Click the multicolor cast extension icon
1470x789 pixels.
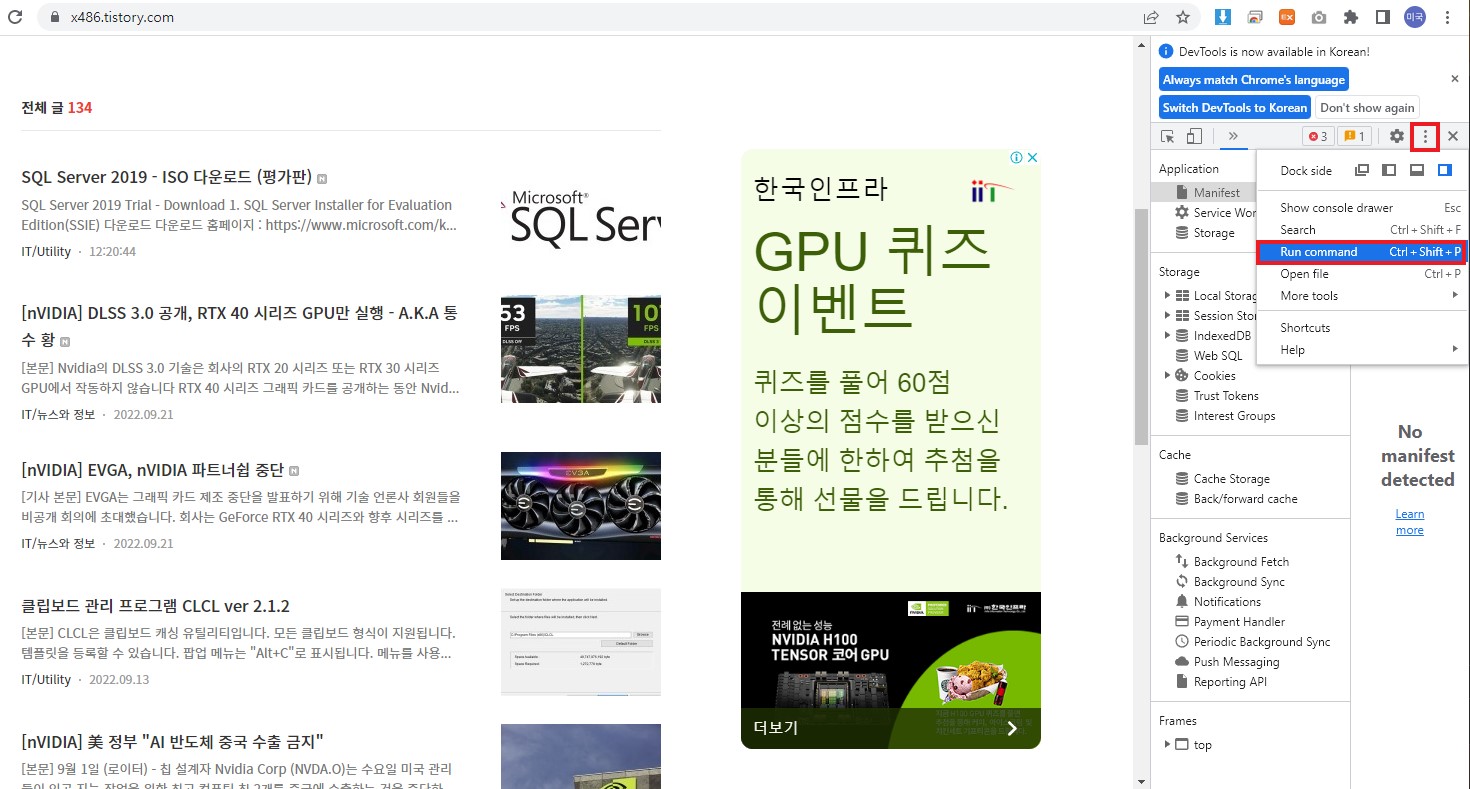pos(1255,17)
